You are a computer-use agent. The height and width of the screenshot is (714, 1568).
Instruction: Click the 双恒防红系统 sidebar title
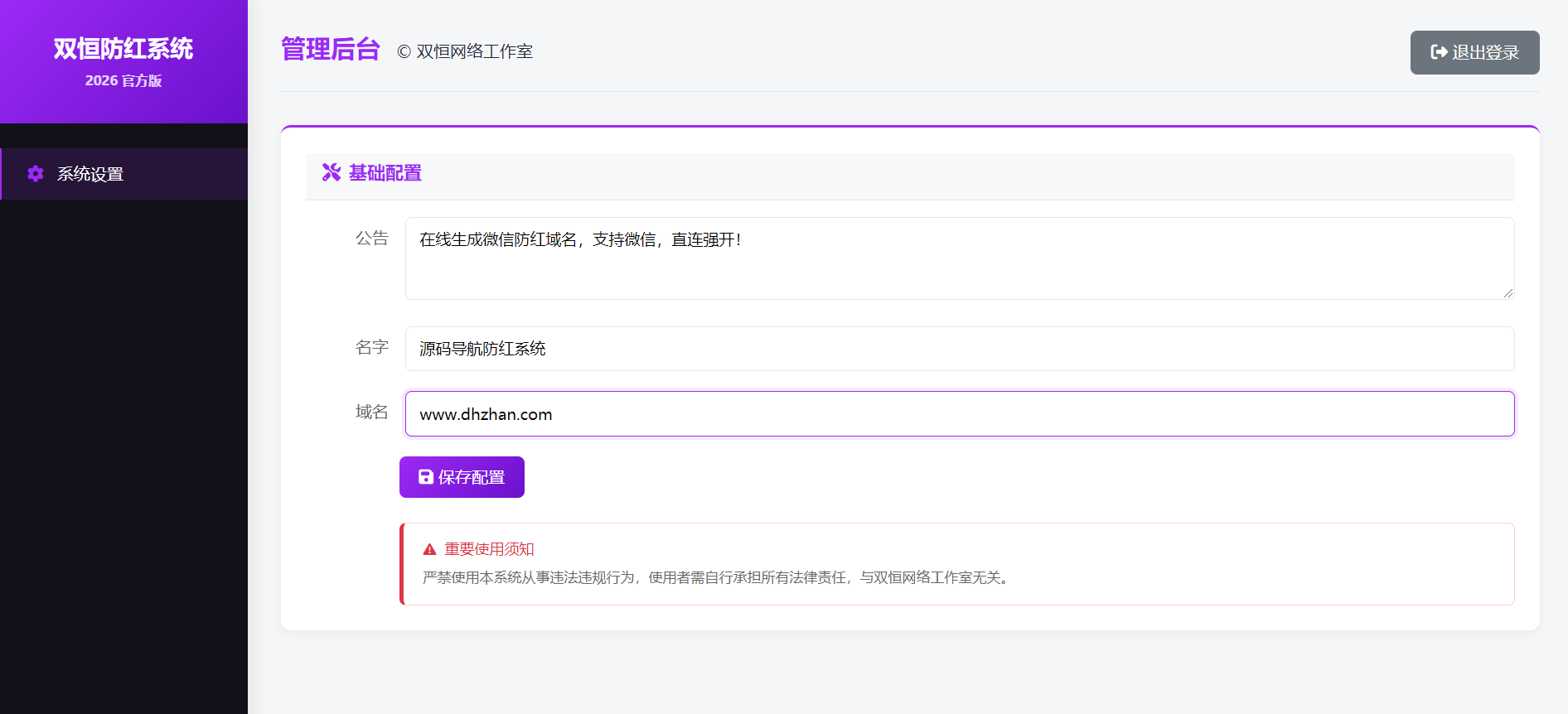click(x=123, y=49)
